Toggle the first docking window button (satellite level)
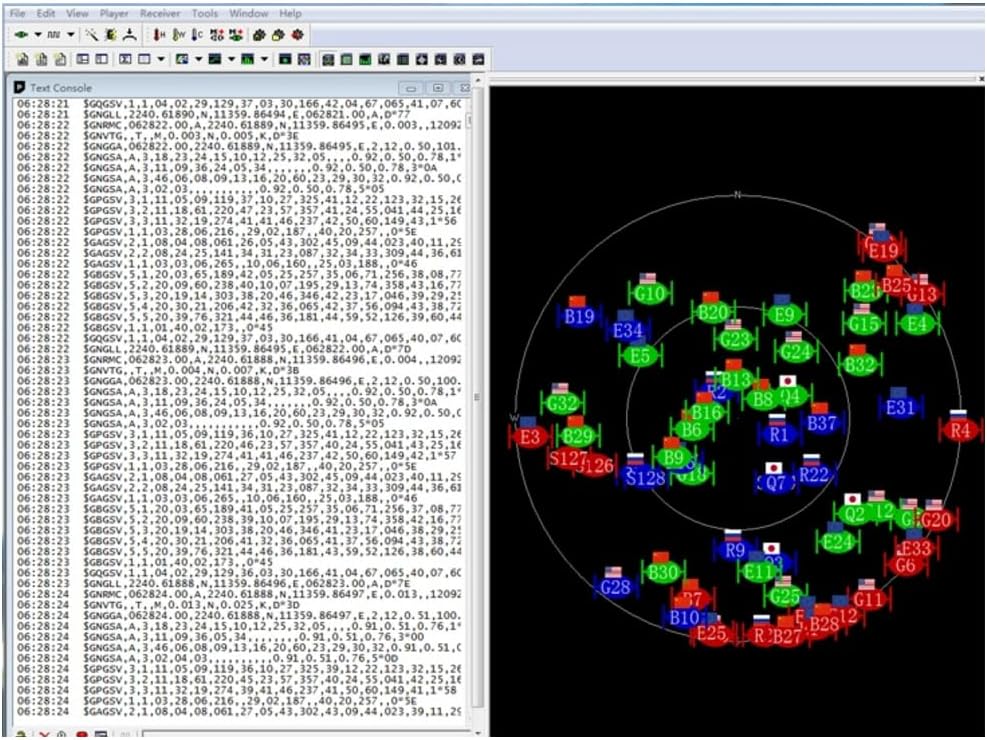Viewport: 987px width, 740px height. tap(327, 60)
